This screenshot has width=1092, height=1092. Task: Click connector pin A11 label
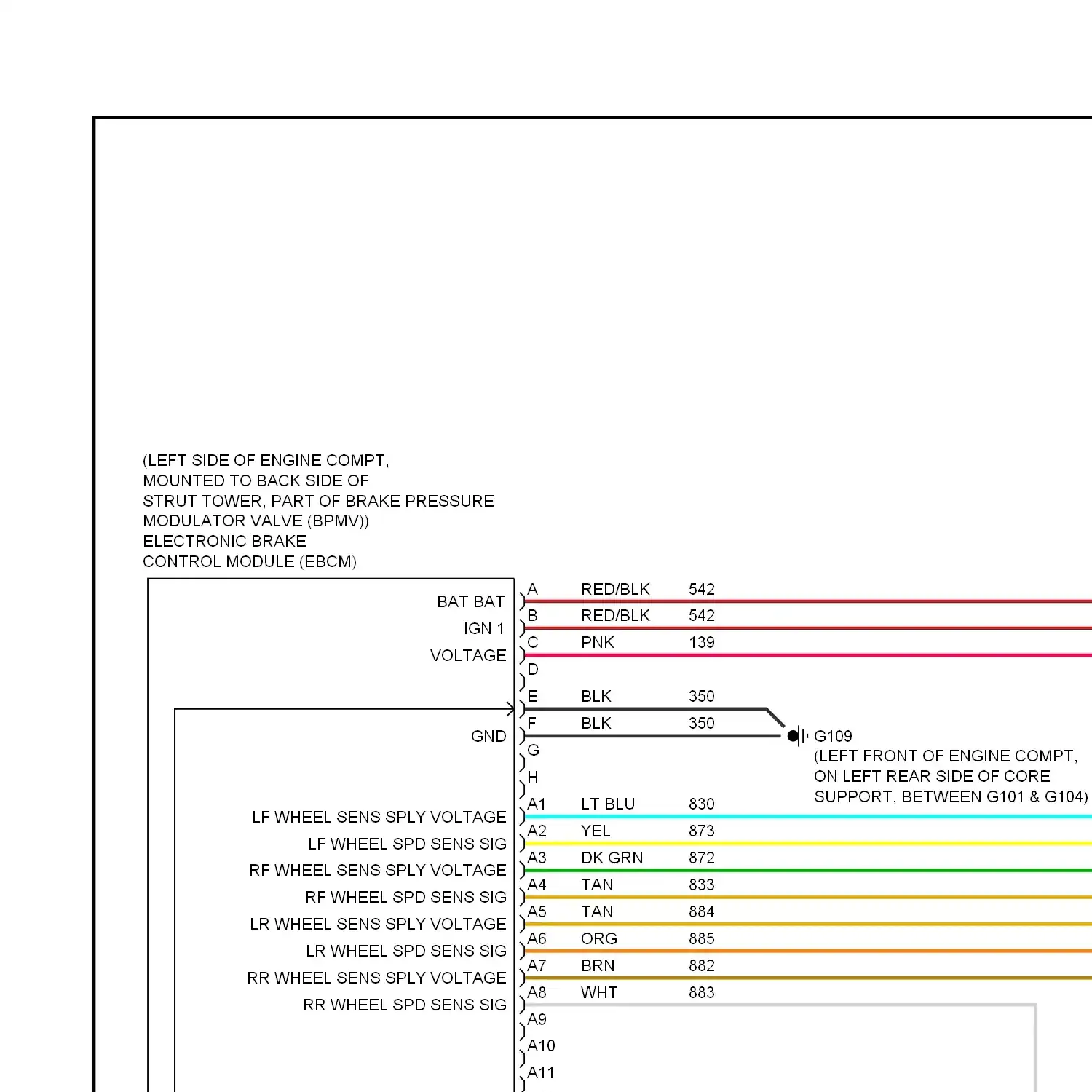pyautogui.click(x=541, y=1072)
